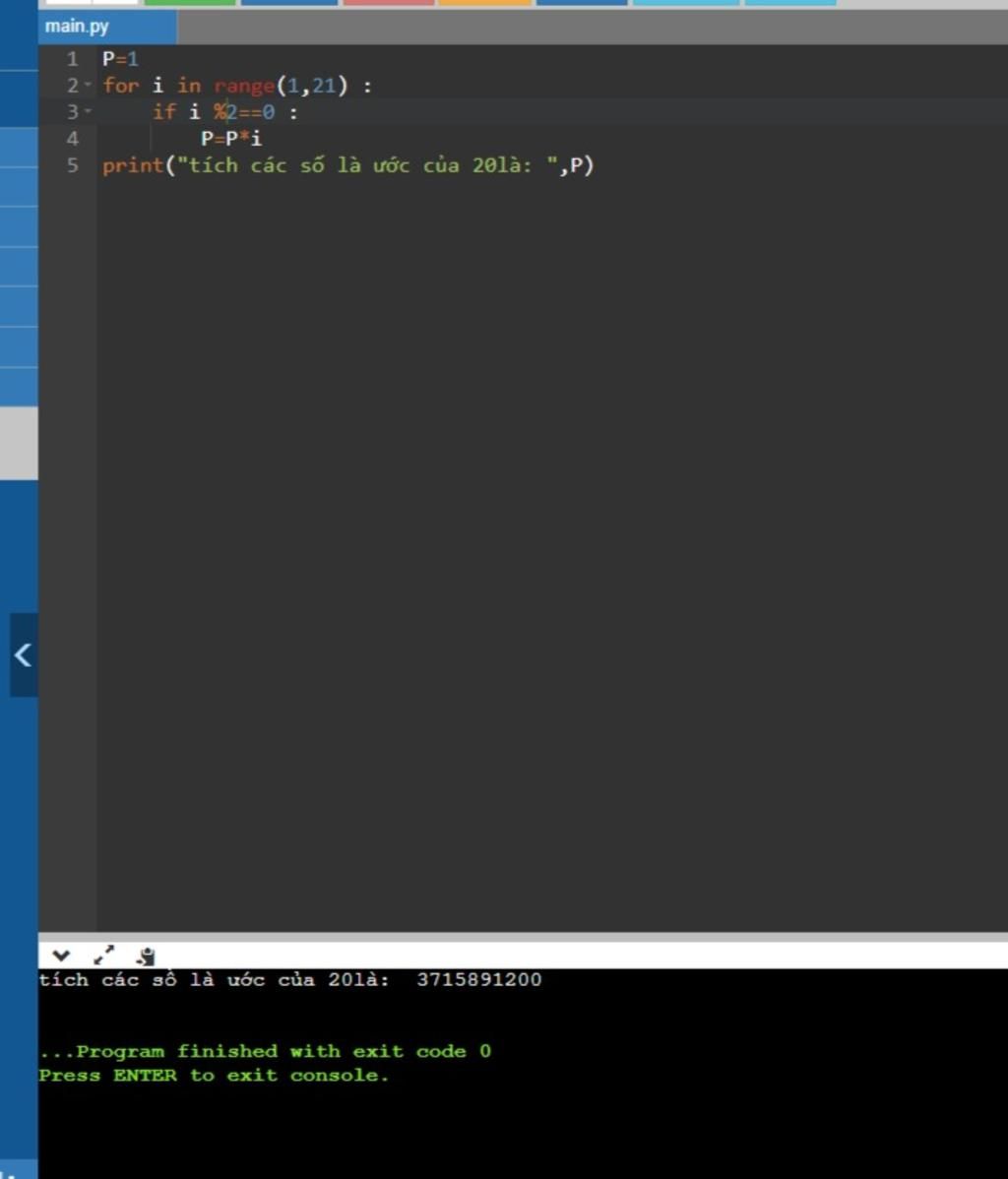
Task: Collapse the console panel with the chevron
Action: pos(61,956)
